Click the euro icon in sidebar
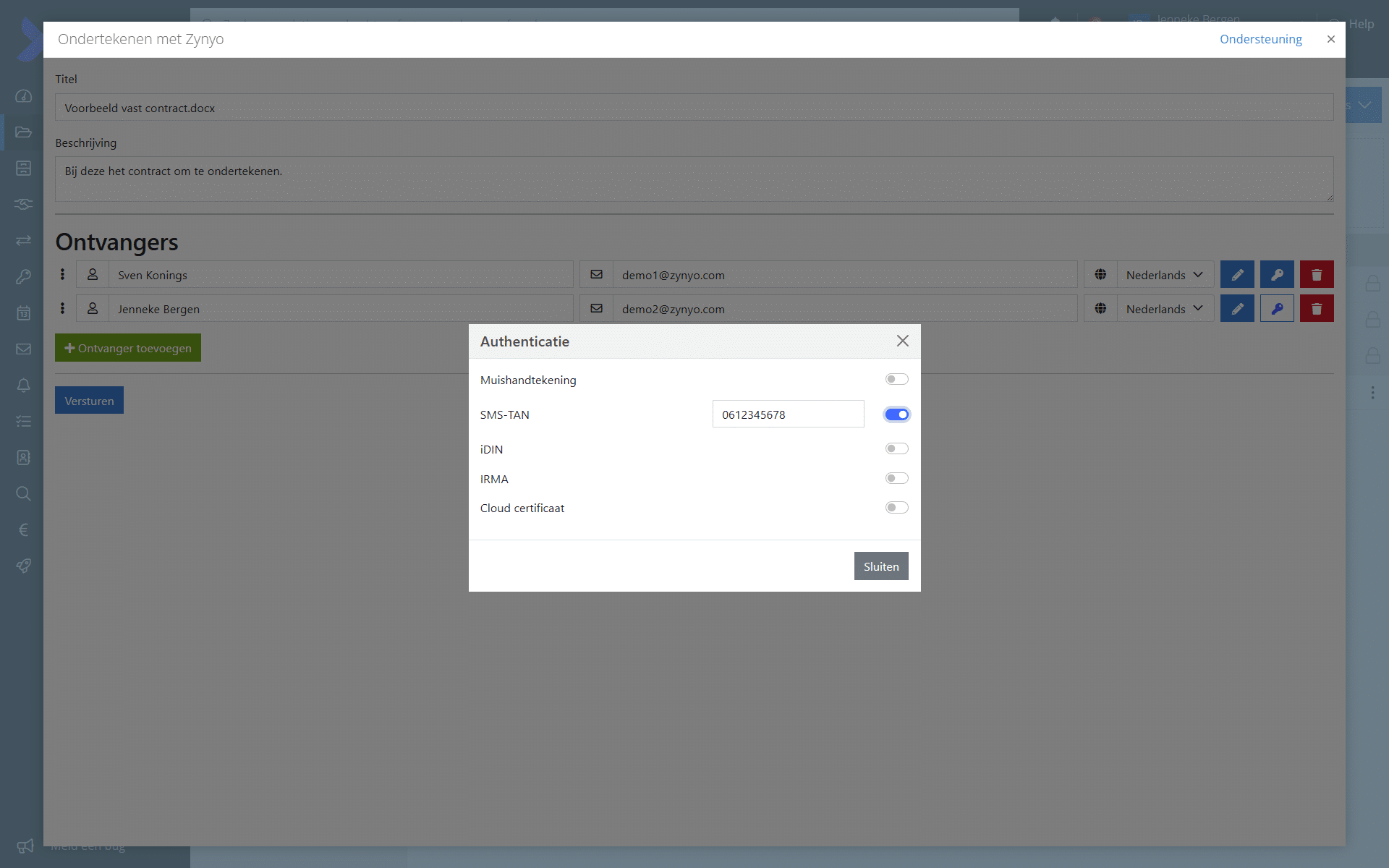 pyautogui.click(x=23, y=529)
